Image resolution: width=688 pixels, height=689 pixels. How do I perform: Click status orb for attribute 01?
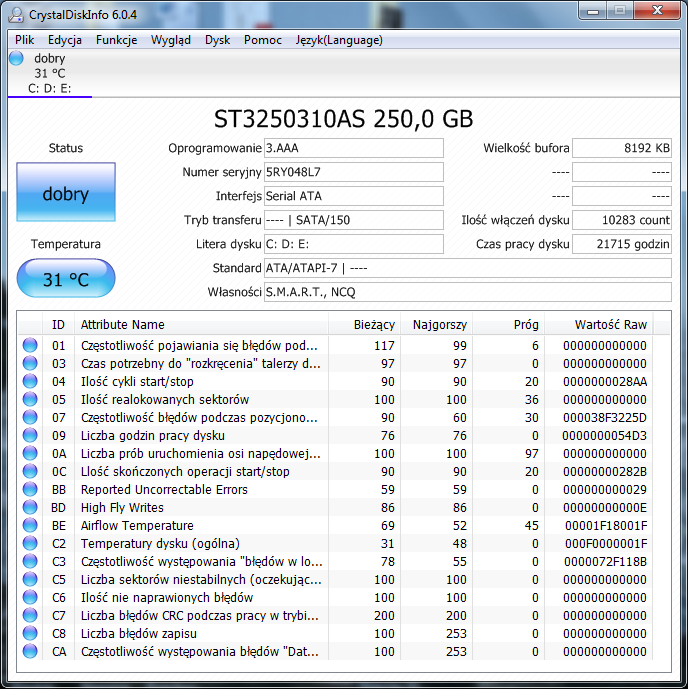(30, 345)
